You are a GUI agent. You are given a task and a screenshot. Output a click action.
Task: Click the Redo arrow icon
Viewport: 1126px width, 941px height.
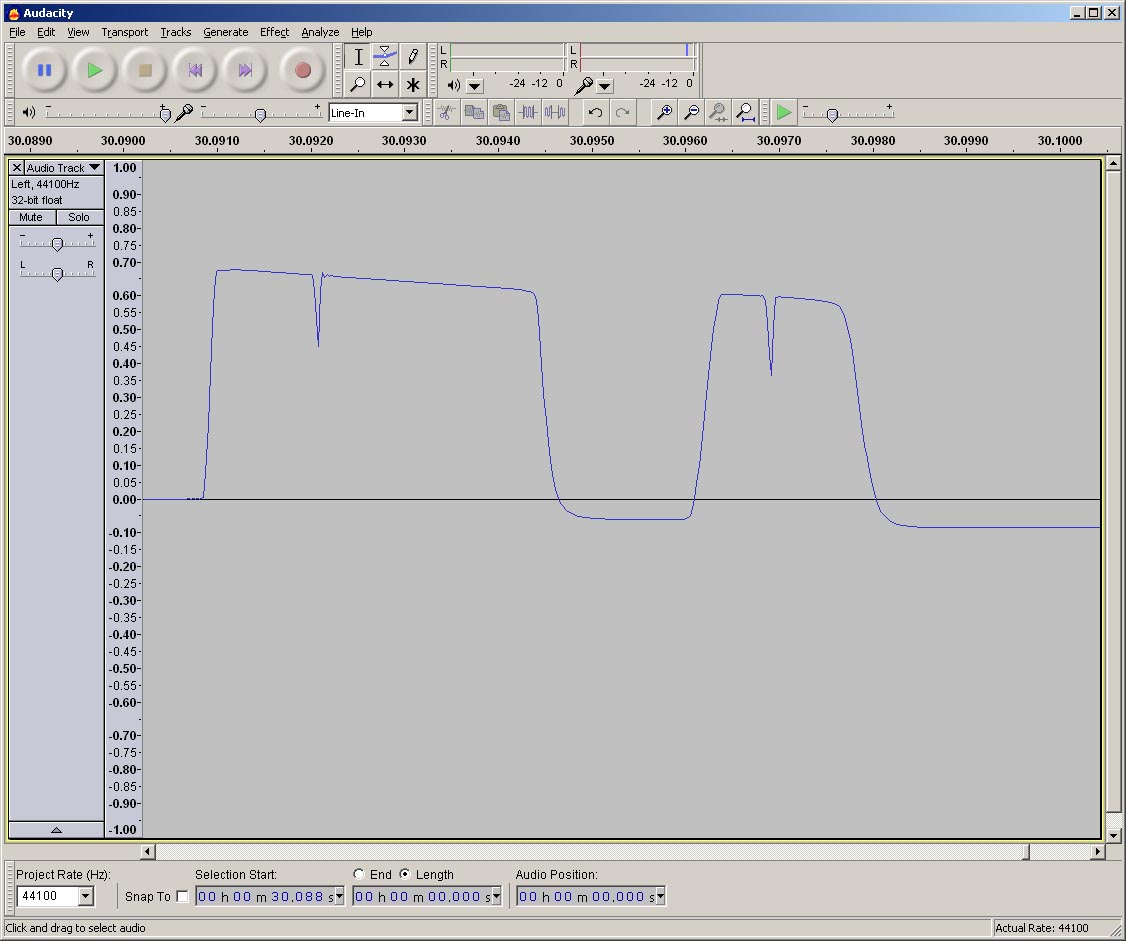coord(623,112)
